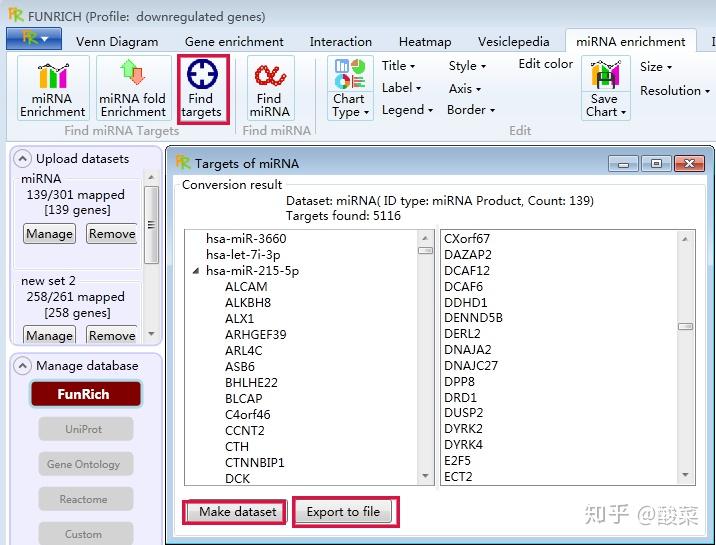This screenshot has height=545, width=716.
Task: Select hsa-miR-3660 in the tree
Action: coord(246,239)
